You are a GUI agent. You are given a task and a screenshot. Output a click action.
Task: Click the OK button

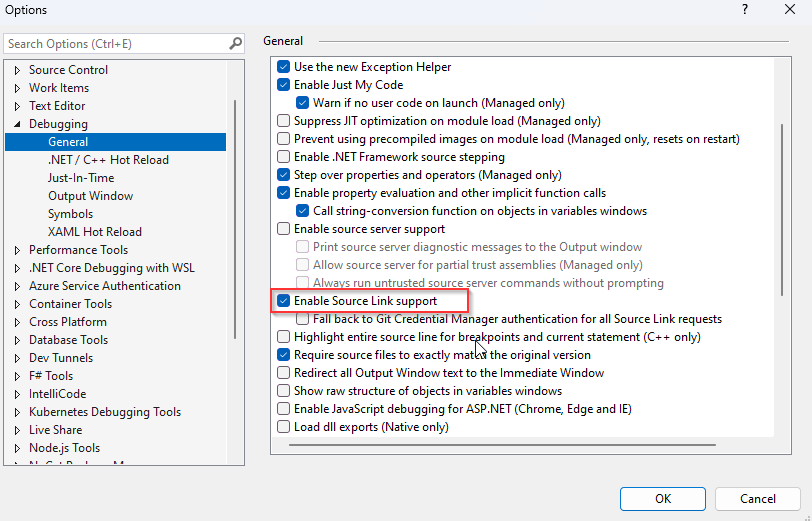click(x=663, y=499)
